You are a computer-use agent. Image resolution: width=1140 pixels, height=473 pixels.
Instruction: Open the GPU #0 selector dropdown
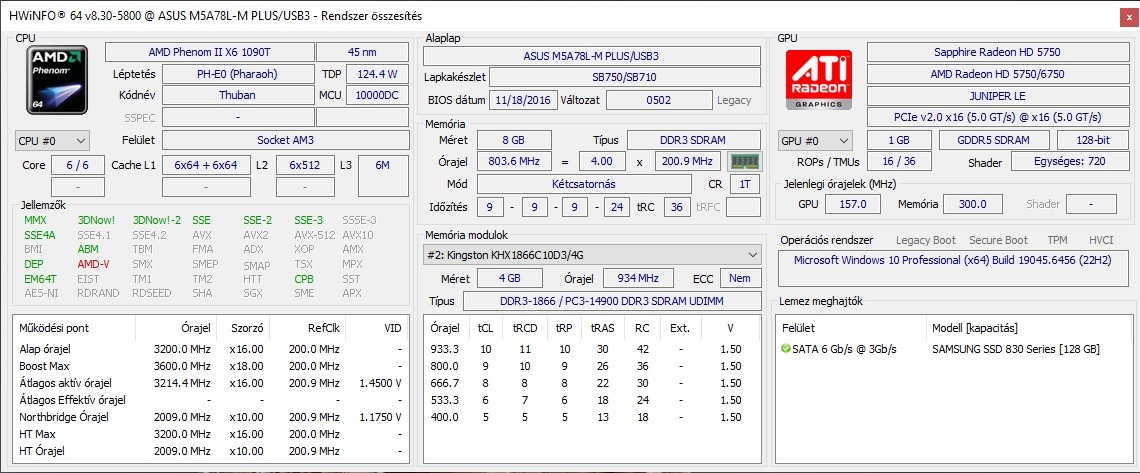click(x=815, y=140)
